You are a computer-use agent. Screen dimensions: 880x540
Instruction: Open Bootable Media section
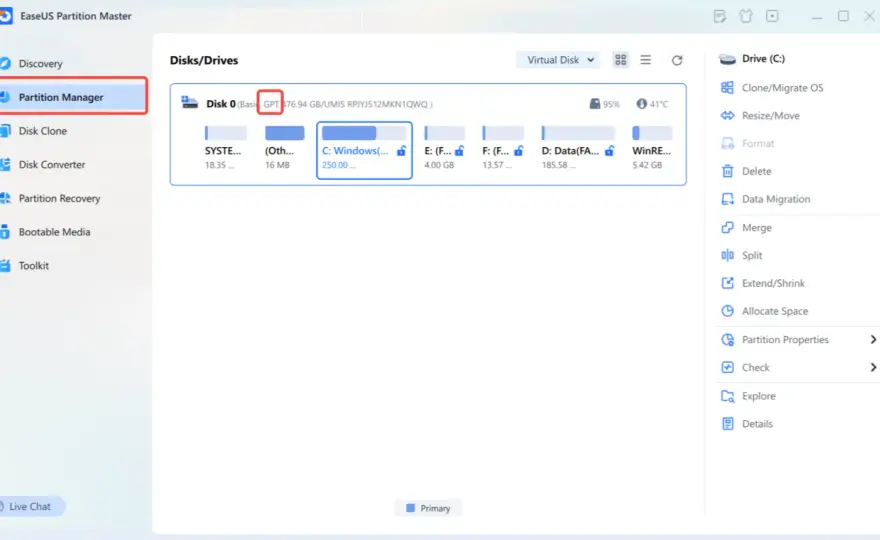coord(54,232)
